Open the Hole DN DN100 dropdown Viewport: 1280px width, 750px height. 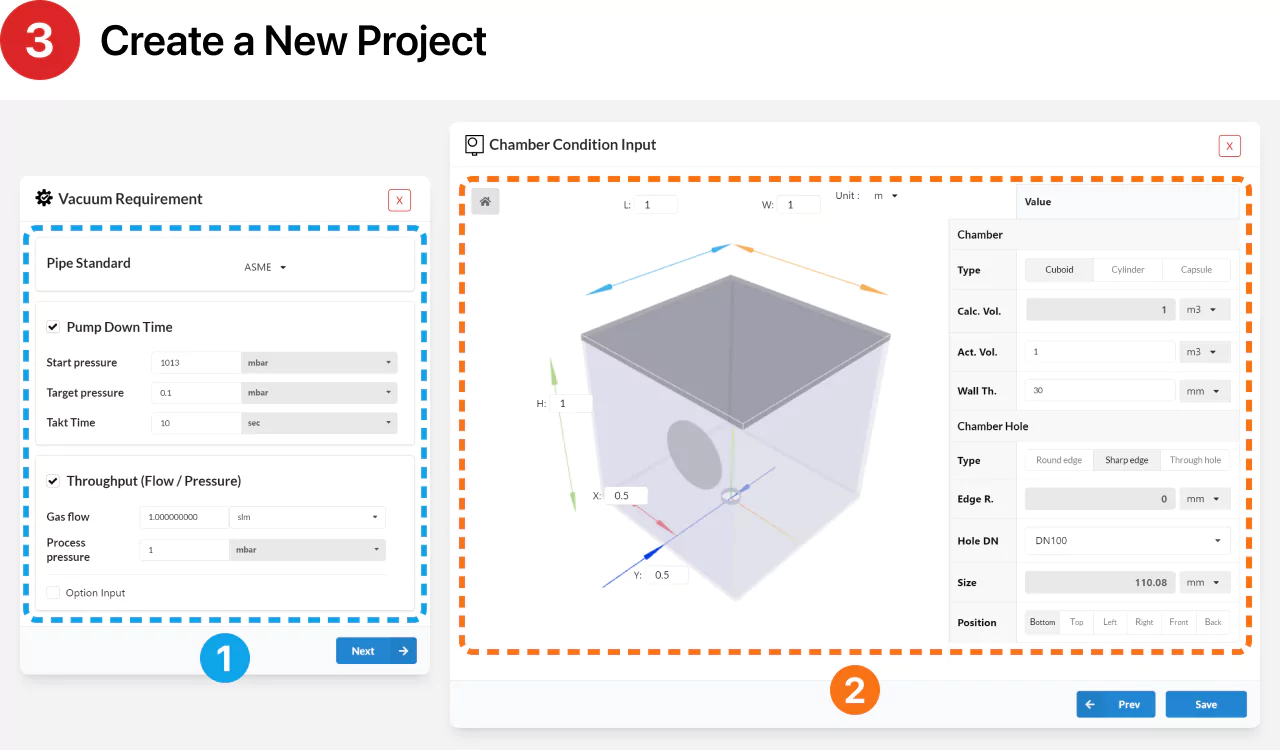1127,541
